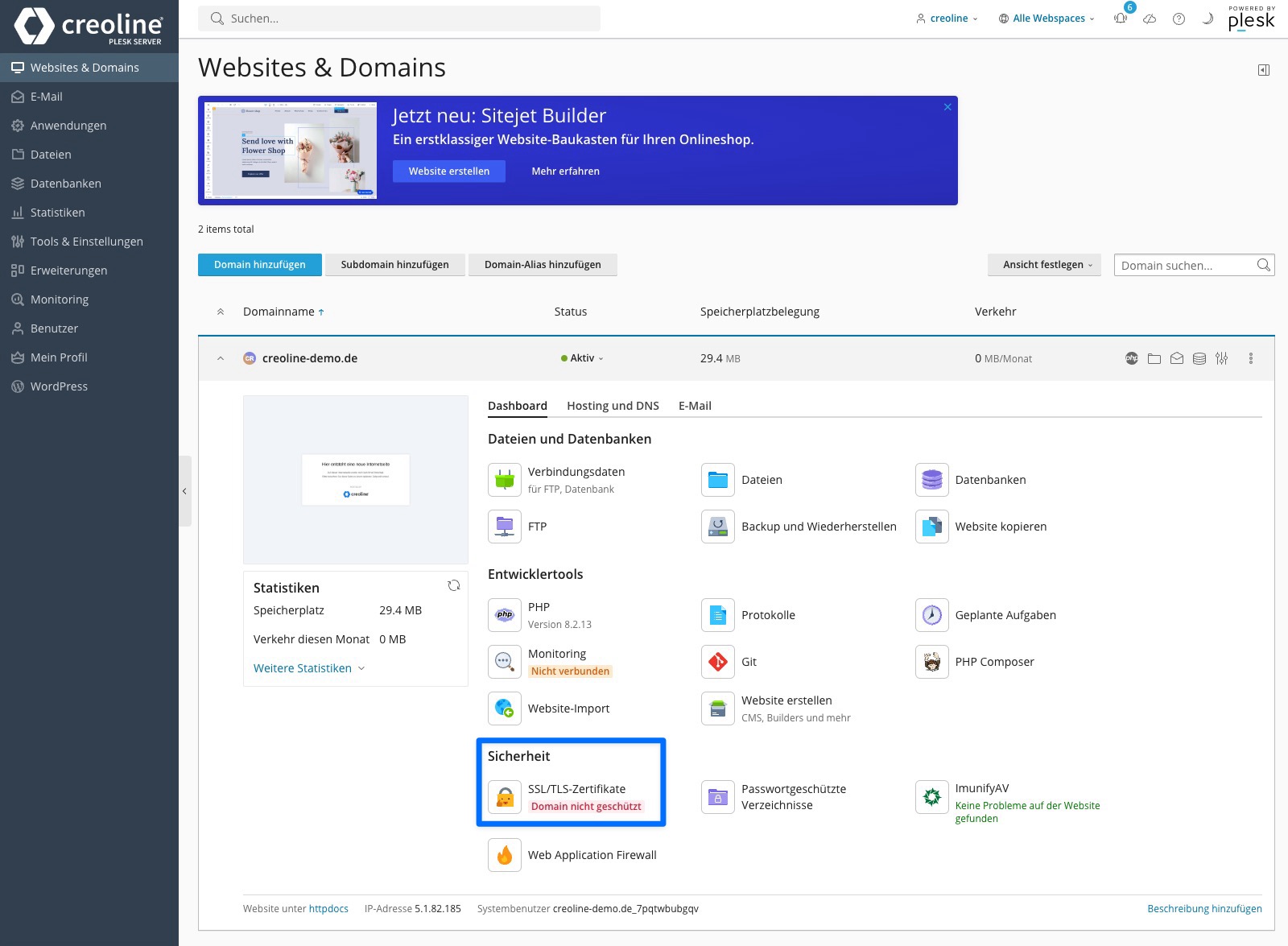Open the PHP settings icon
1288x946 pixels.
pyautogui.click(x=505, y=615)
